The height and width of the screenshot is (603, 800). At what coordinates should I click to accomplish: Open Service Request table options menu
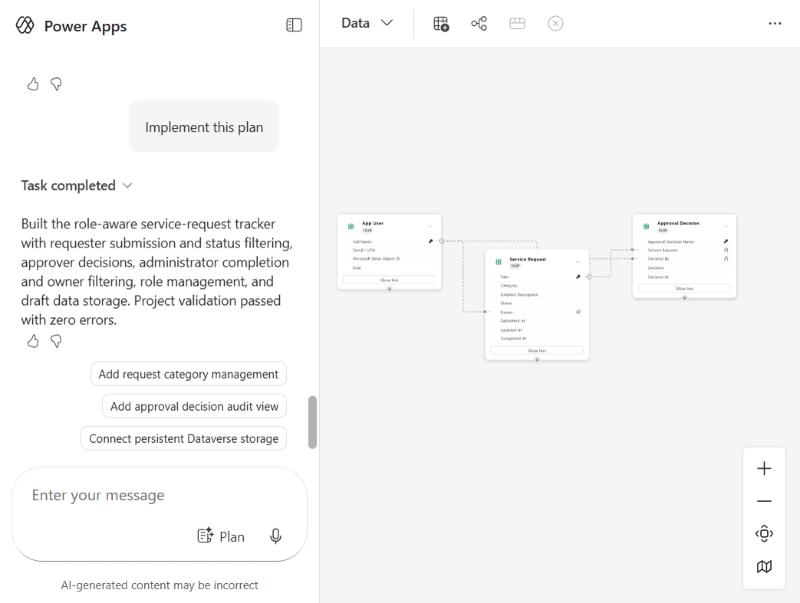[578, 262]
